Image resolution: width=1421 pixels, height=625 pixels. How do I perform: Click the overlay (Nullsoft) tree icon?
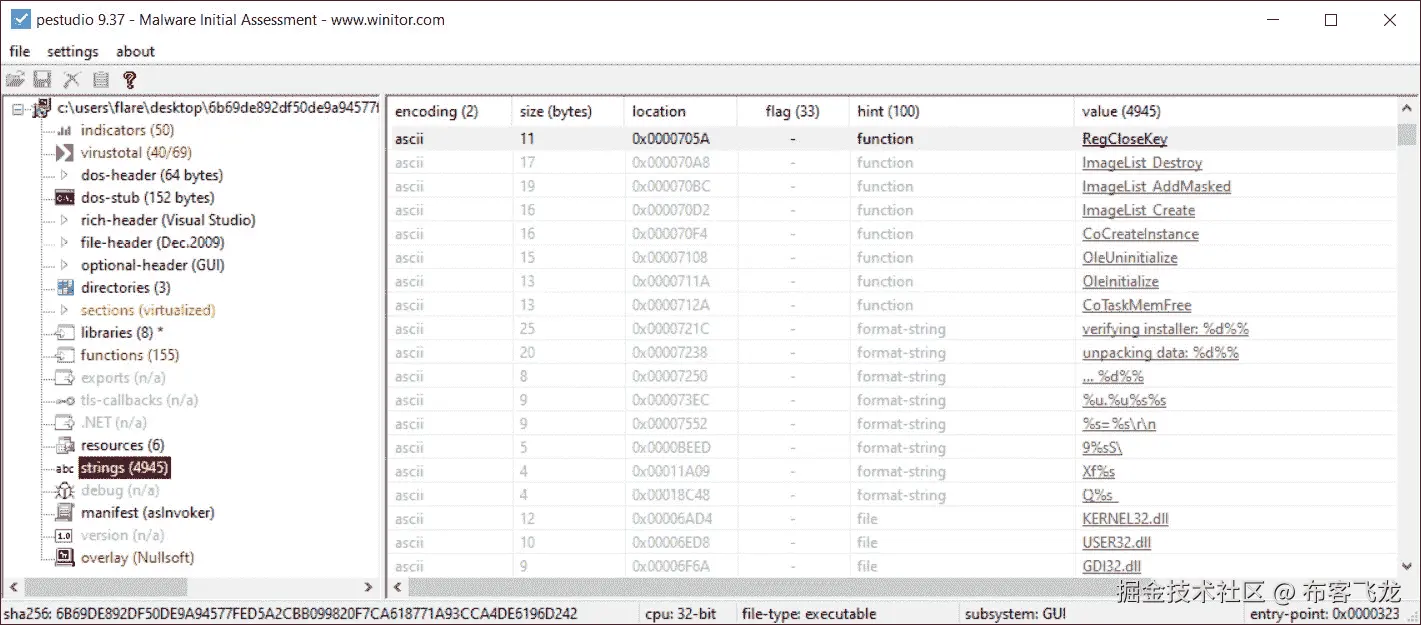[x=63, y=557]
